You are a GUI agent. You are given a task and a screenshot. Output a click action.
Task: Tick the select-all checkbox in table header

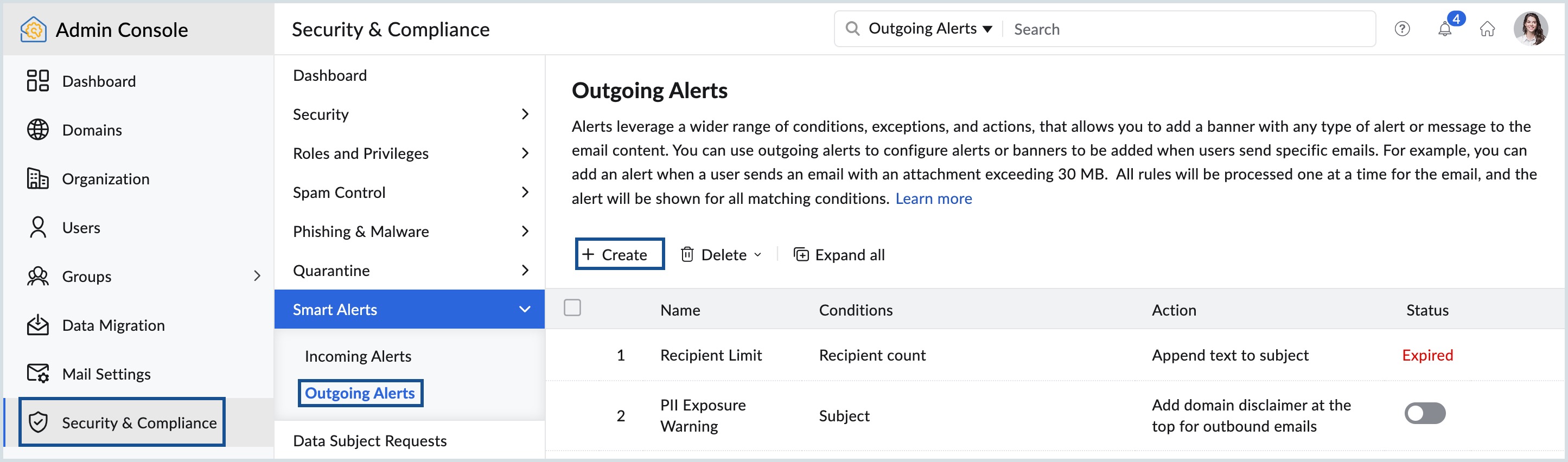pos(572,307)
